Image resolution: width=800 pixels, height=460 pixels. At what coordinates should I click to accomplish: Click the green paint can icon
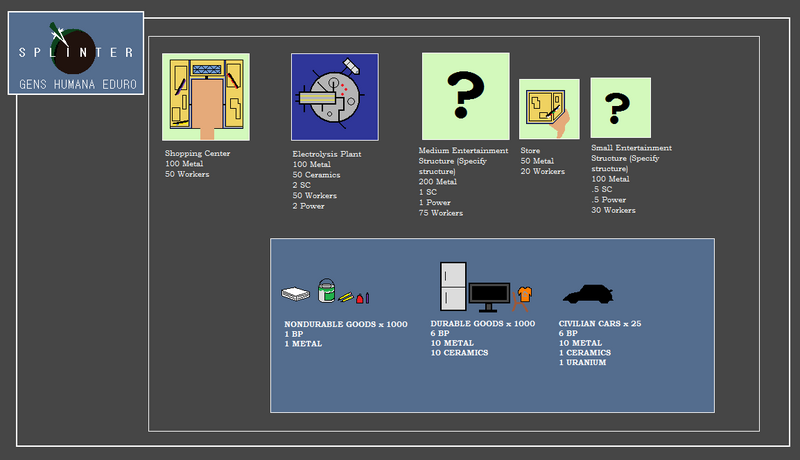[326, 291]
